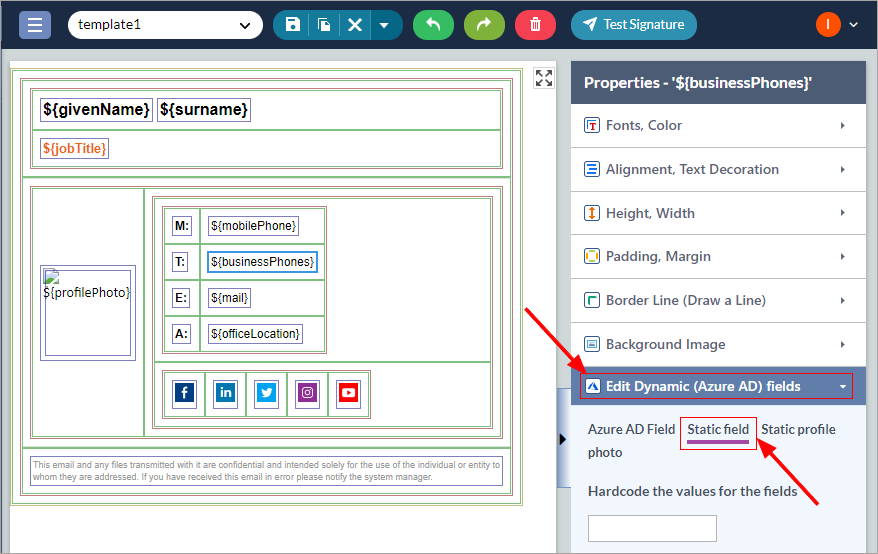Collapse the properties panel side arrow

[563, 438]
